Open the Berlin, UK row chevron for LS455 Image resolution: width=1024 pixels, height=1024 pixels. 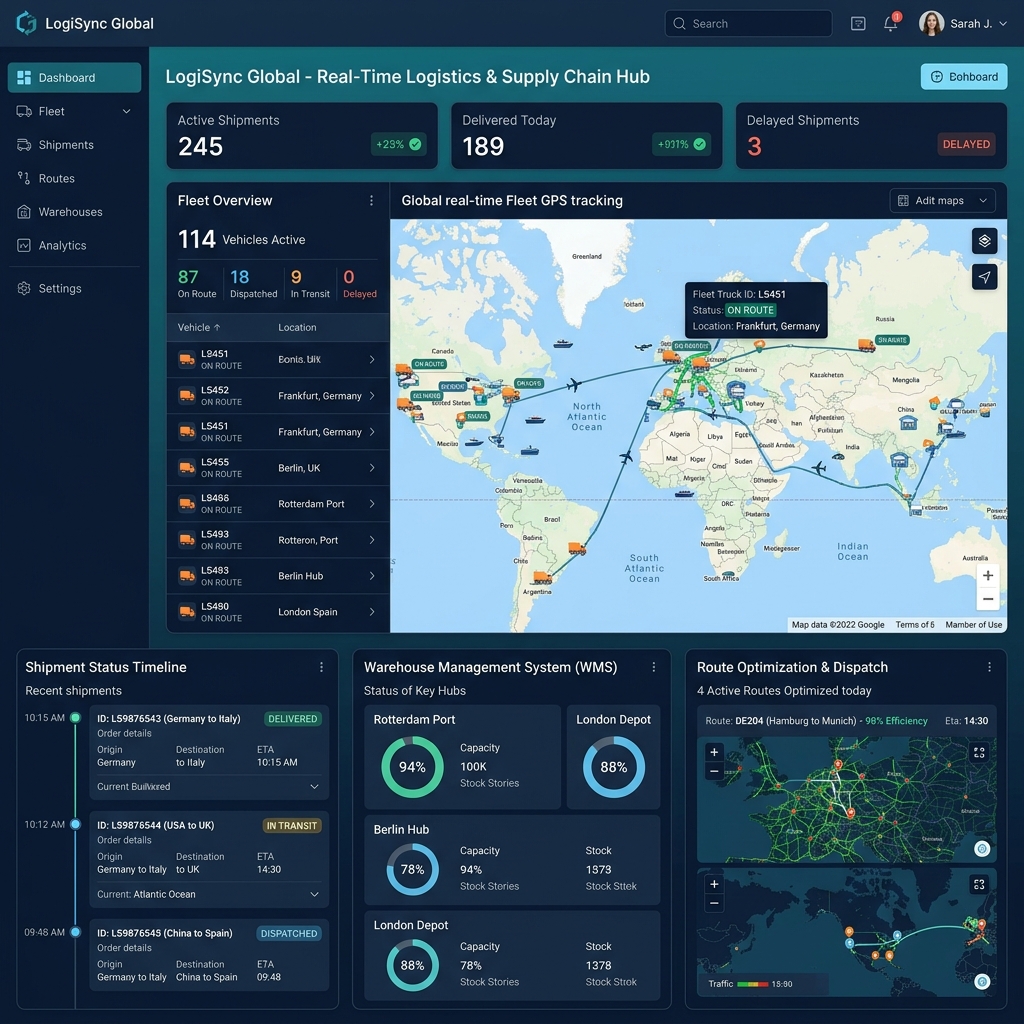pyautogui.click(x=372, y=468)
